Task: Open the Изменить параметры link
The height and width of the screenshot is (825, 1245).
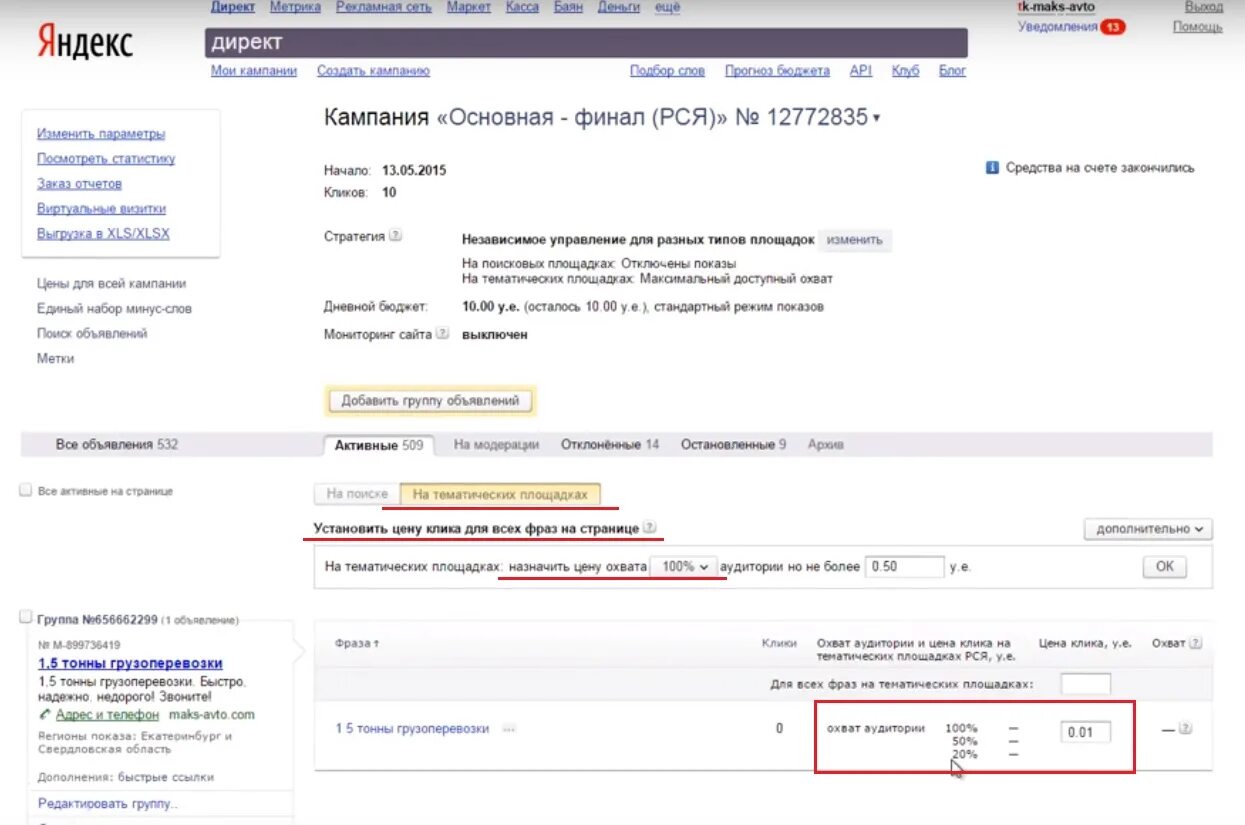Action: (x=101, y=134)
